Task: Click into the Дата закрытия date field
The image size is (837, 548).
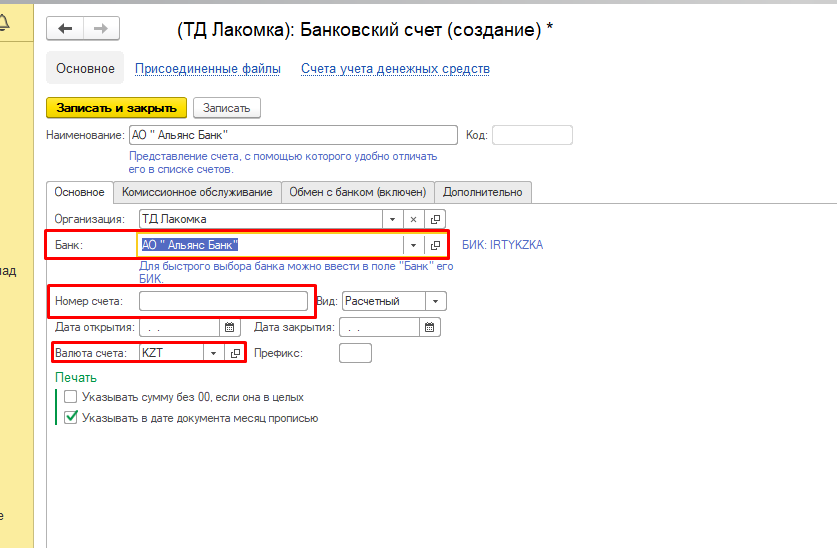Action: (379, 327)
